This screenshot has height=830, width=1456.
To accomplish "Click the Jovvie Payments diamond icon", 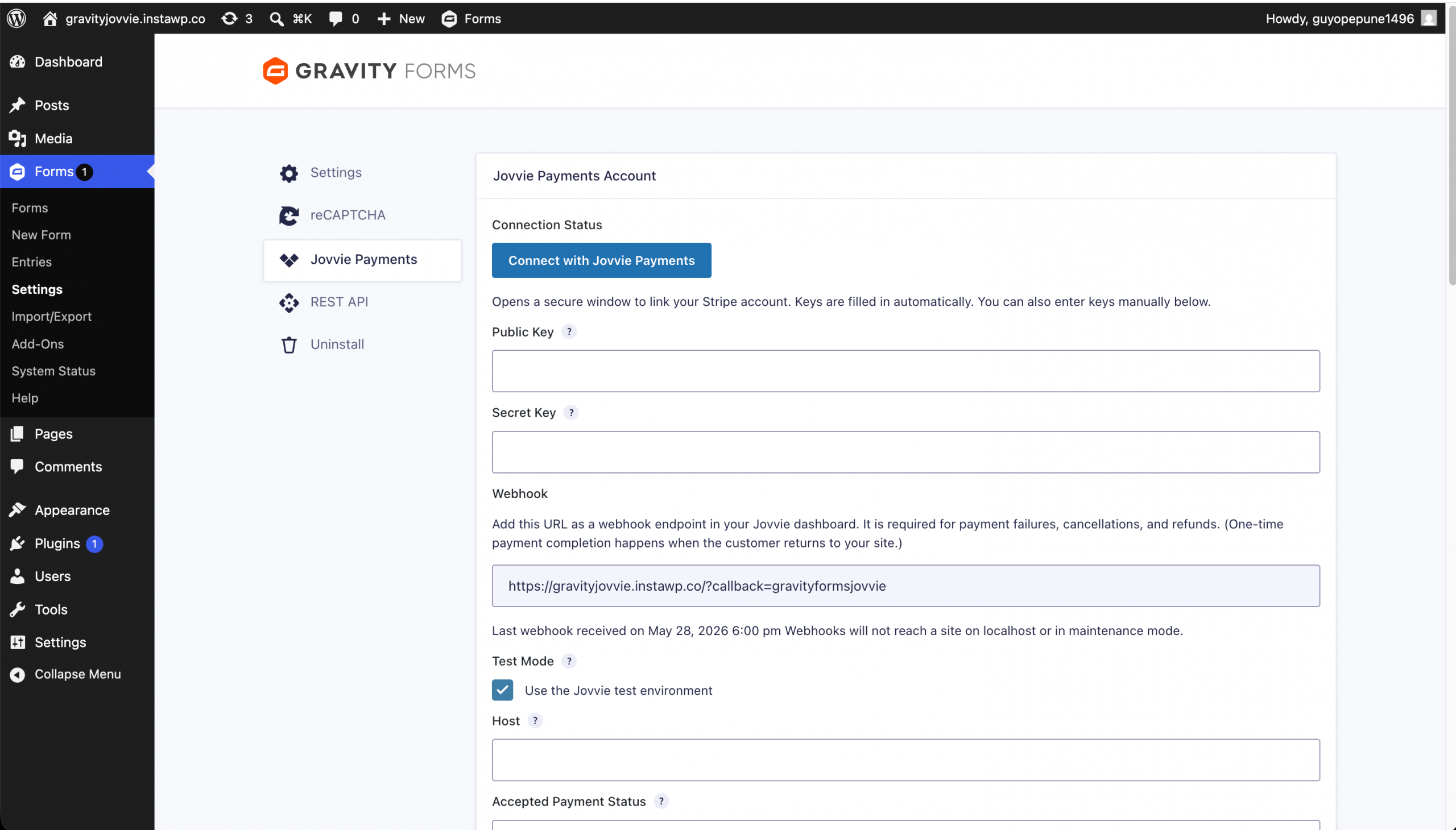I will click(x=289, y=260).
